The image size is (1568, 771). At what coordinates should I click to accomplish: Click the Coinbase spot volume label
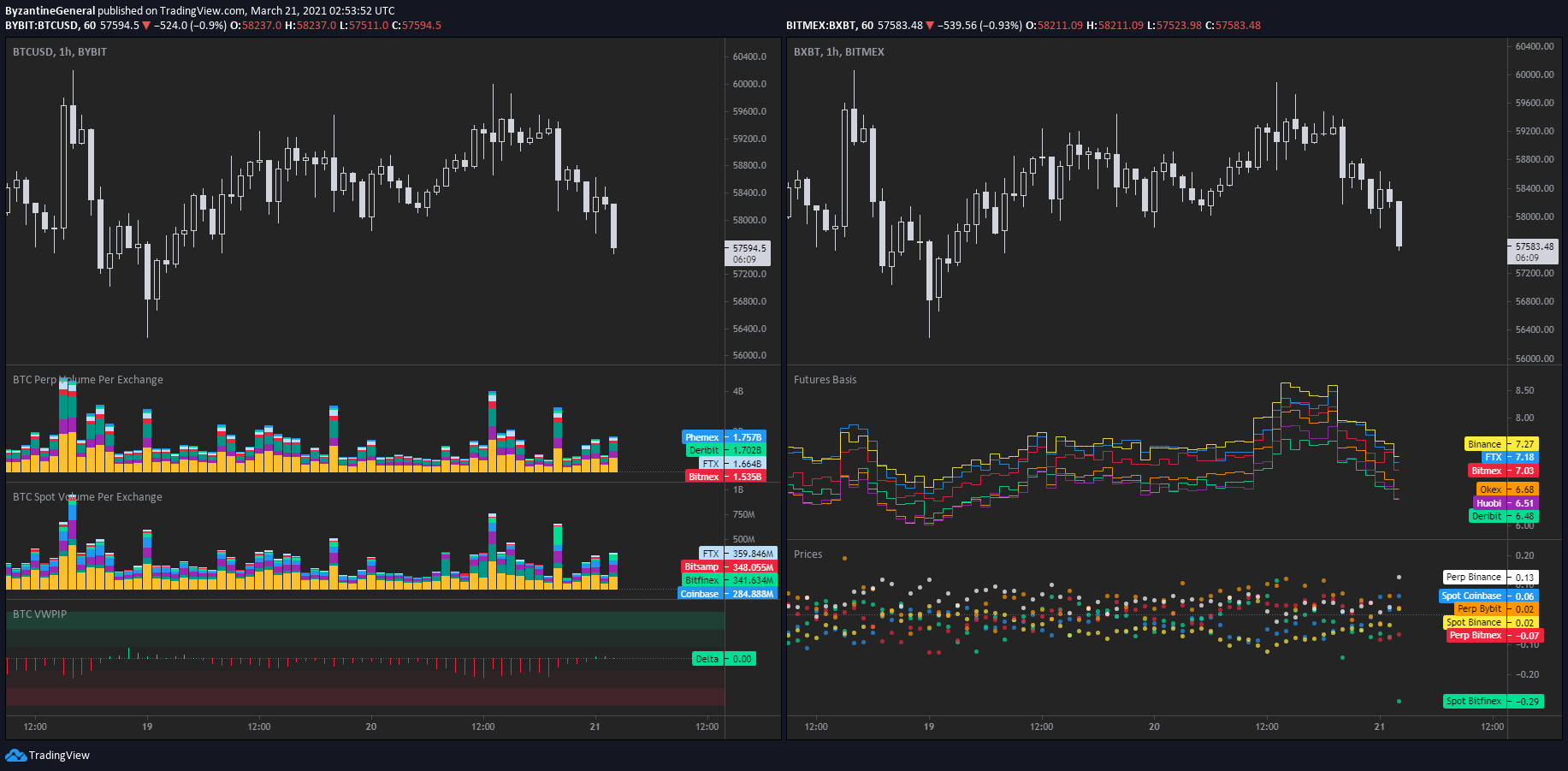[699, 593]
